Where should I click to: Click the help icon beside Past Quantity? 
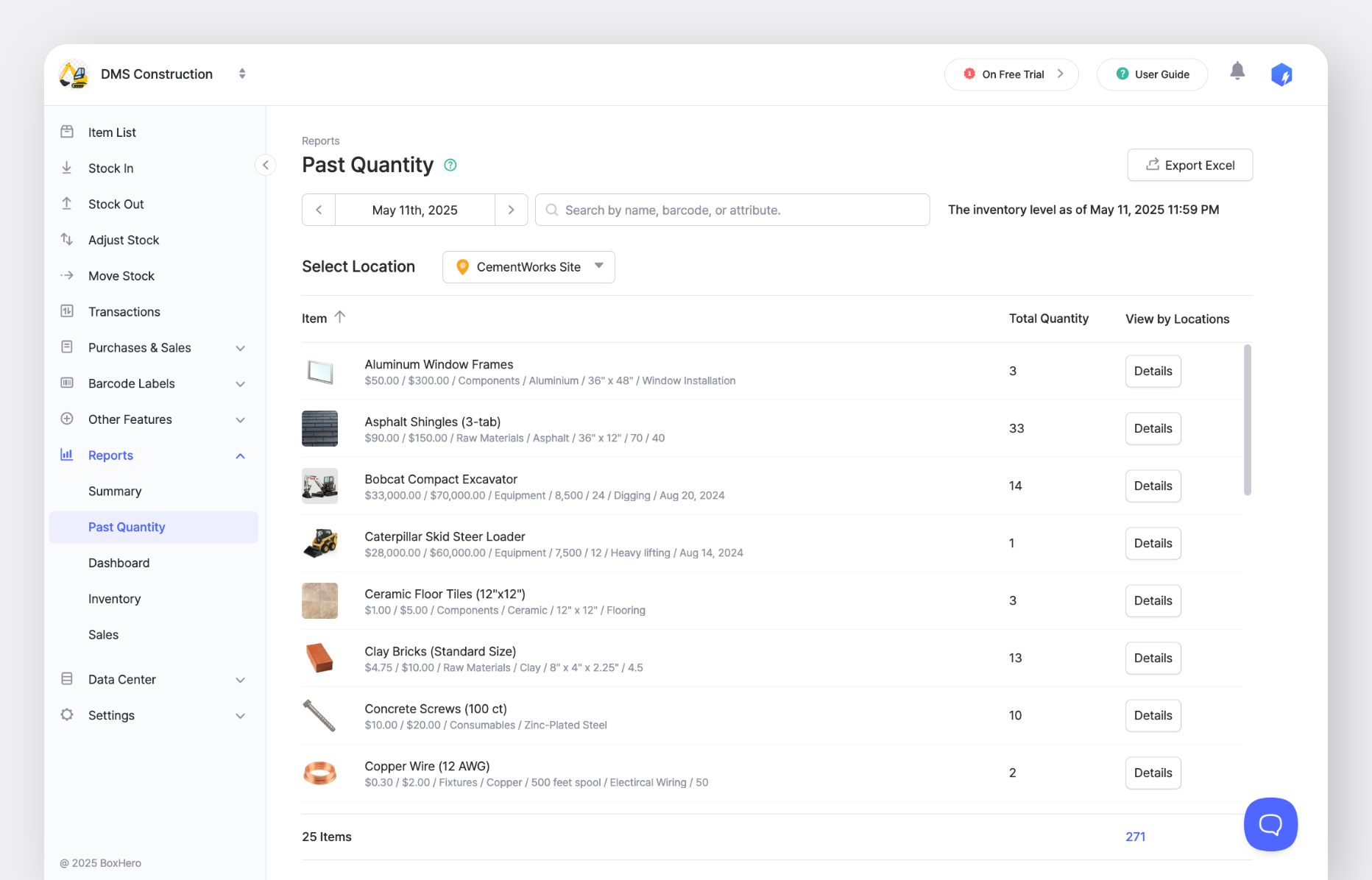pos(450,166)
